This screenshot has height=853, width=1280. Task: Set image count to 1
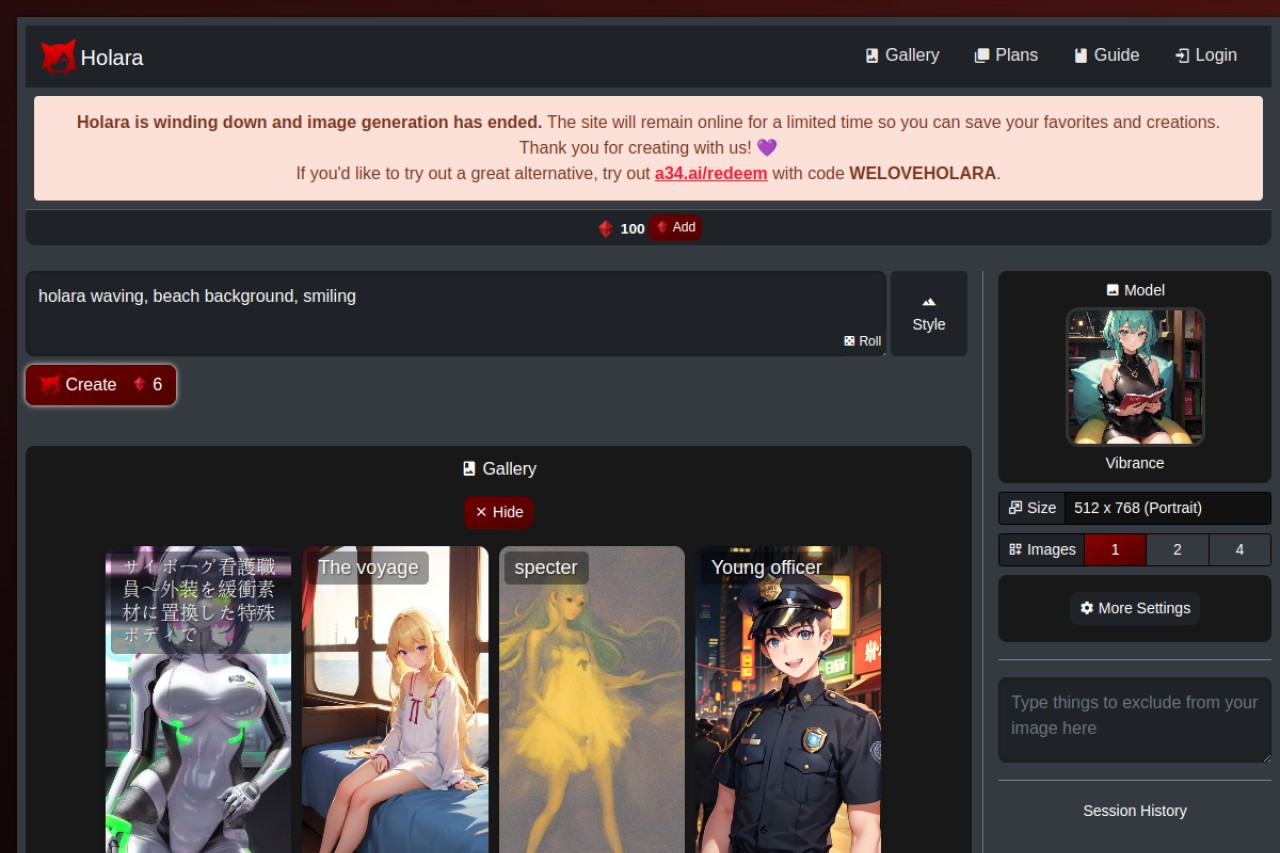click(x=1115, y=550)
